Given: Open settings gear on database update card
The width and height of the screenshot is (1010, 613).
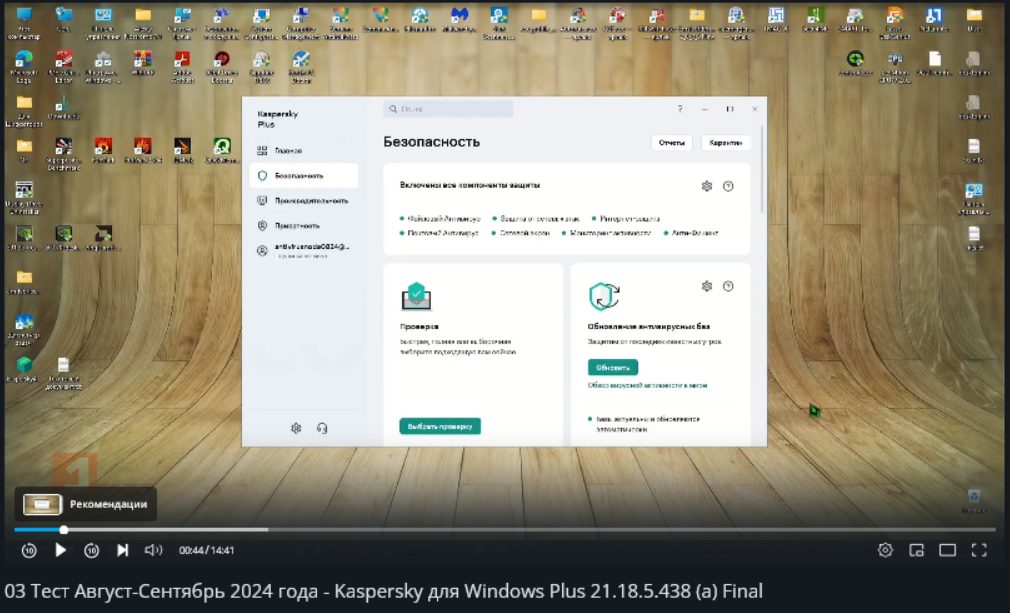Looking at the screenshot, I should 707,286.
